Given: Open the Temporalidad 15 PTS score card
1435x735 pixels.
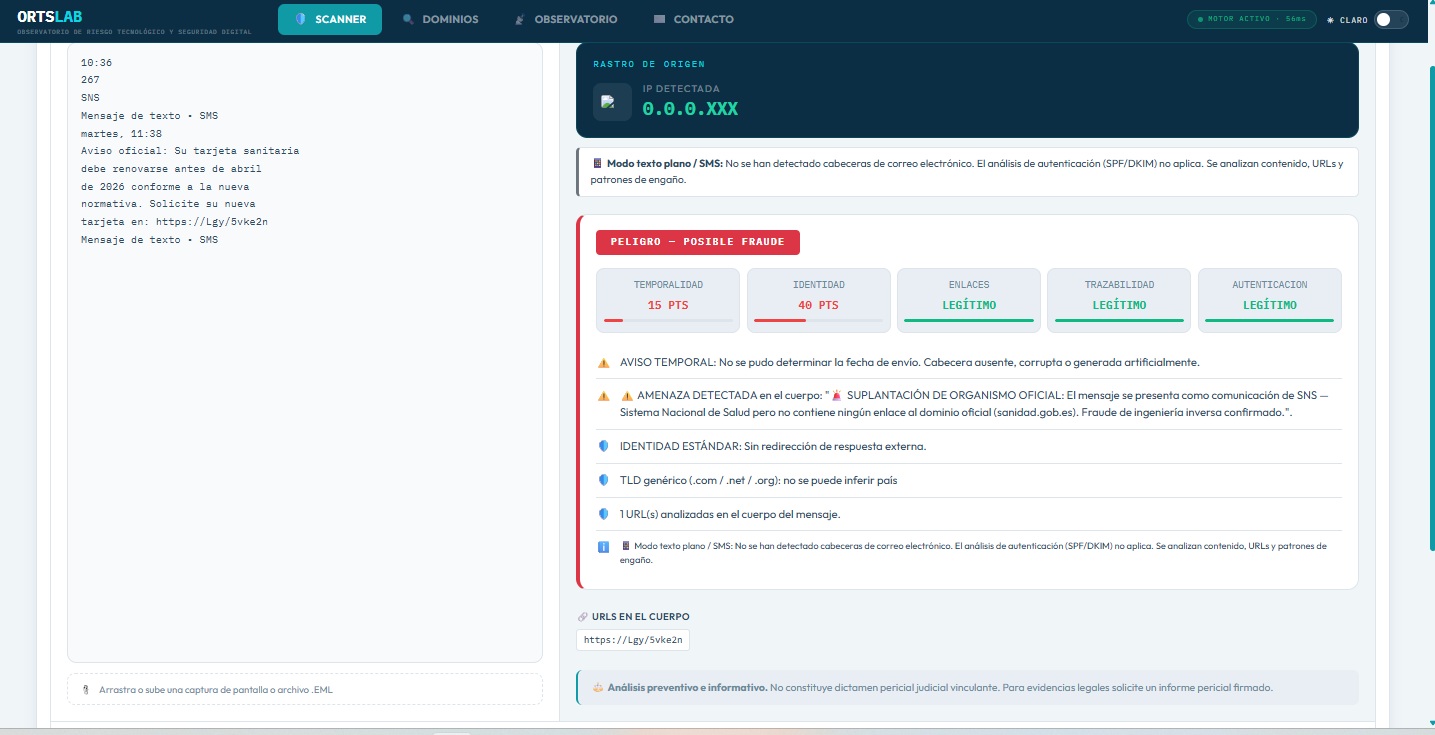Looking at the screenshot, I should click(668, 300).
